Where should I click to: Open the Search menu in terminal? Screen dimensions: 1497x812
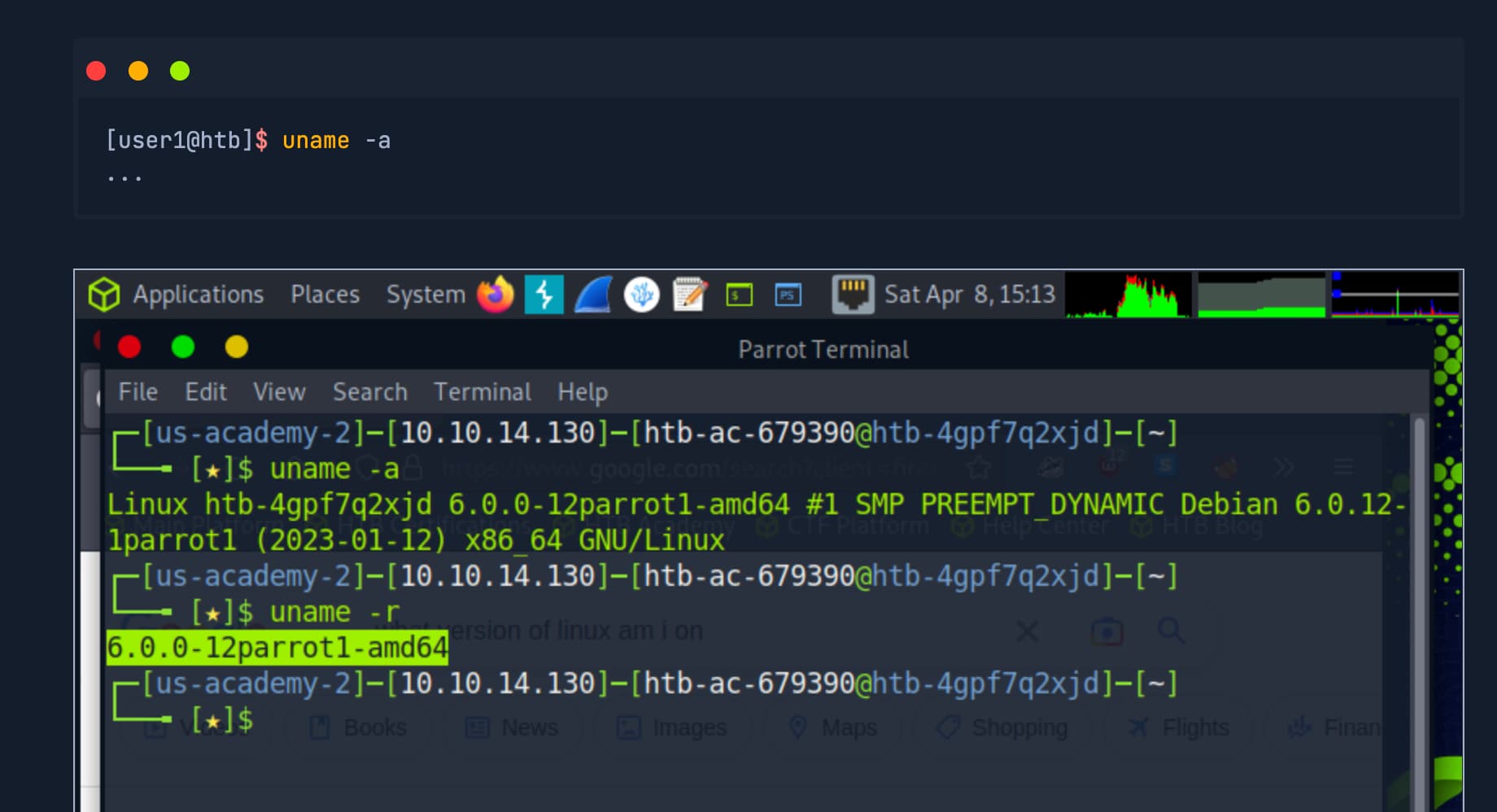(x=369, y=392)
